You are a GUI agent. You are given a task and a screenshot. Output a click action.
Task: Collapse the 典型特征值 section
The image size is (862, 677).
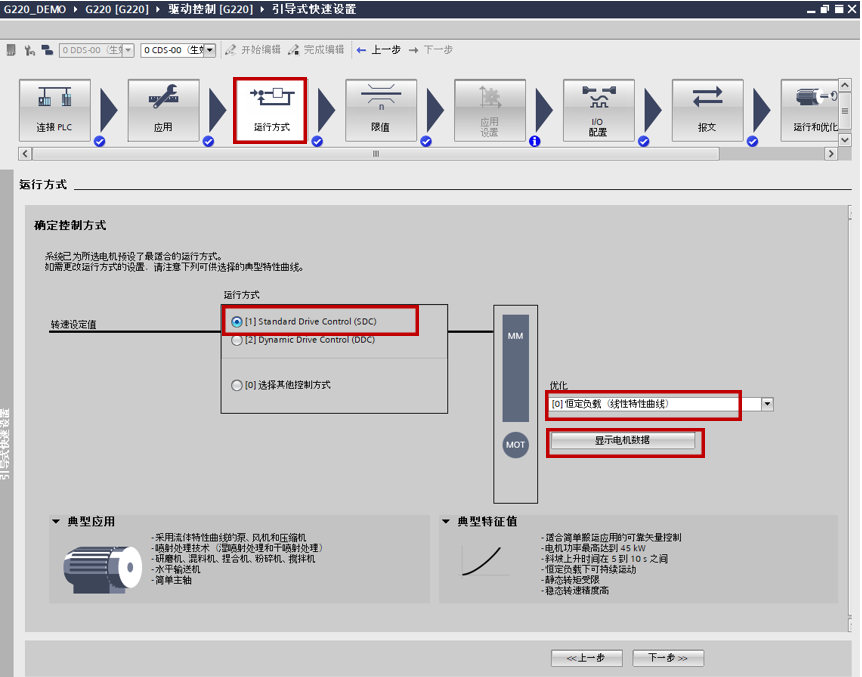click(x=447, y=522)
